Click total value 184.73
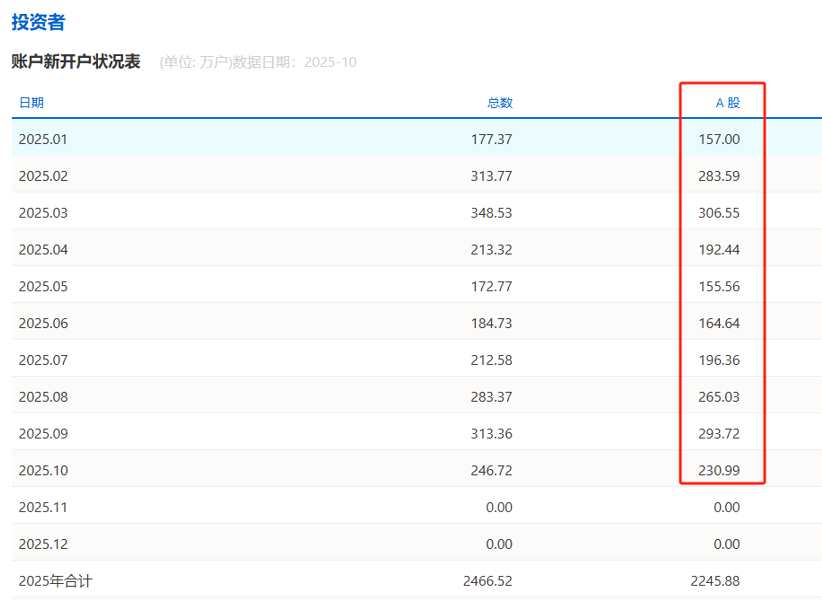The image size is (822, 600). click(x=491, y=323)
